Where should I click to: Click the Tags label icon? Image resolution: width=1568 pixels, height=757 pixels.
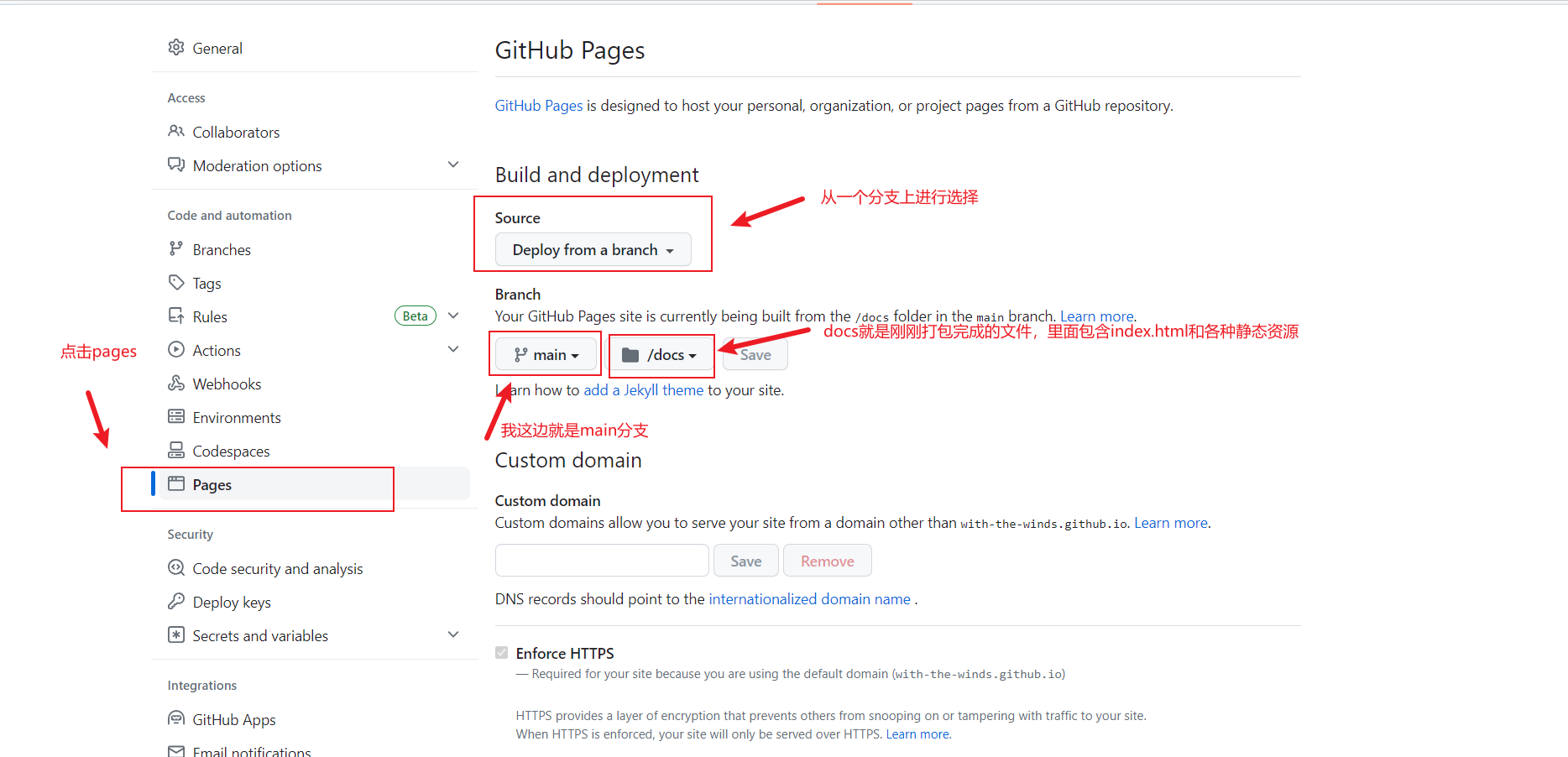(x=176, y=282)
